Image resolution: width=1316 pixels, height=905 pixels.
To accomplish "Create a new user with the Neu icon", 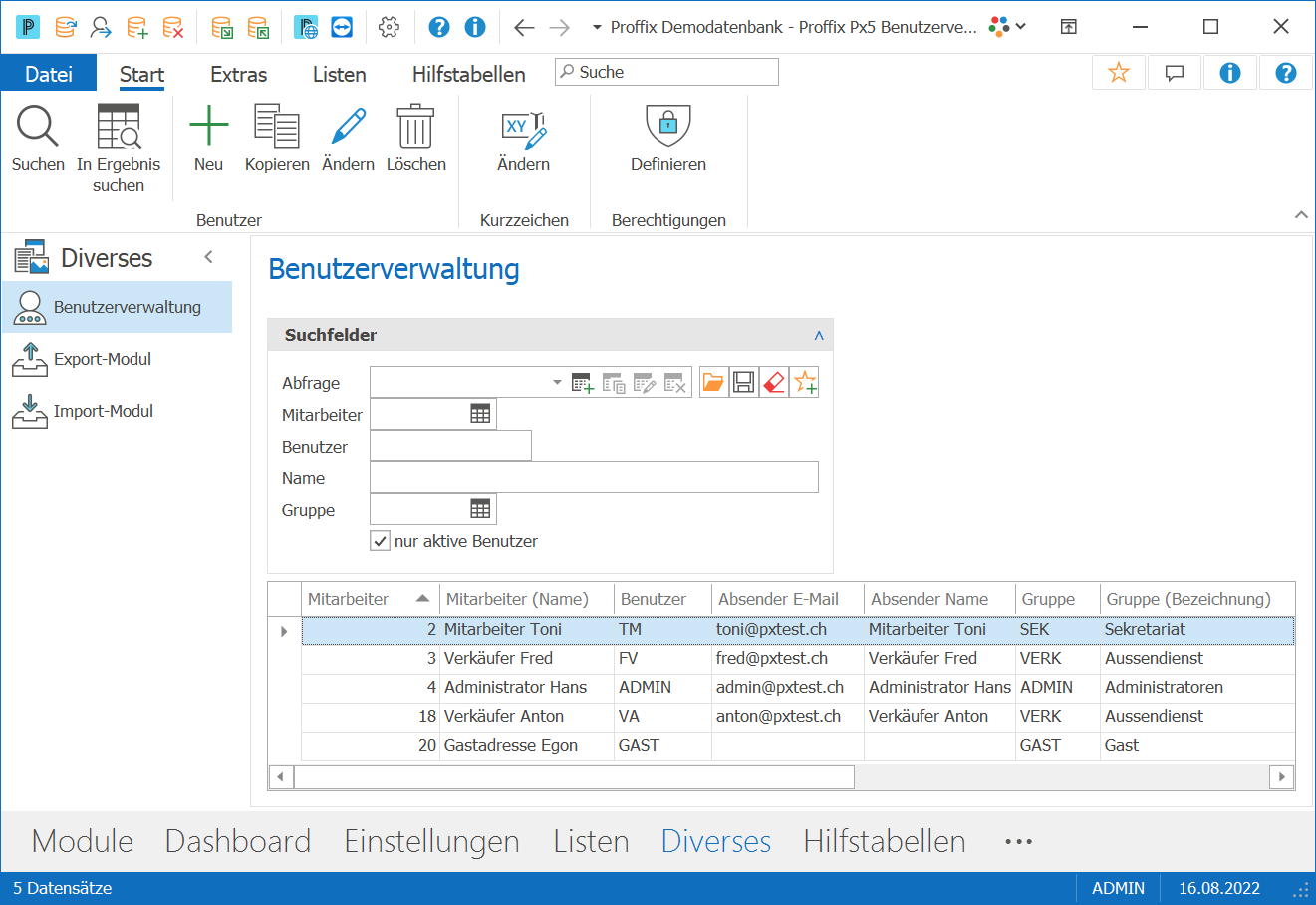I will tap(208, 127).
